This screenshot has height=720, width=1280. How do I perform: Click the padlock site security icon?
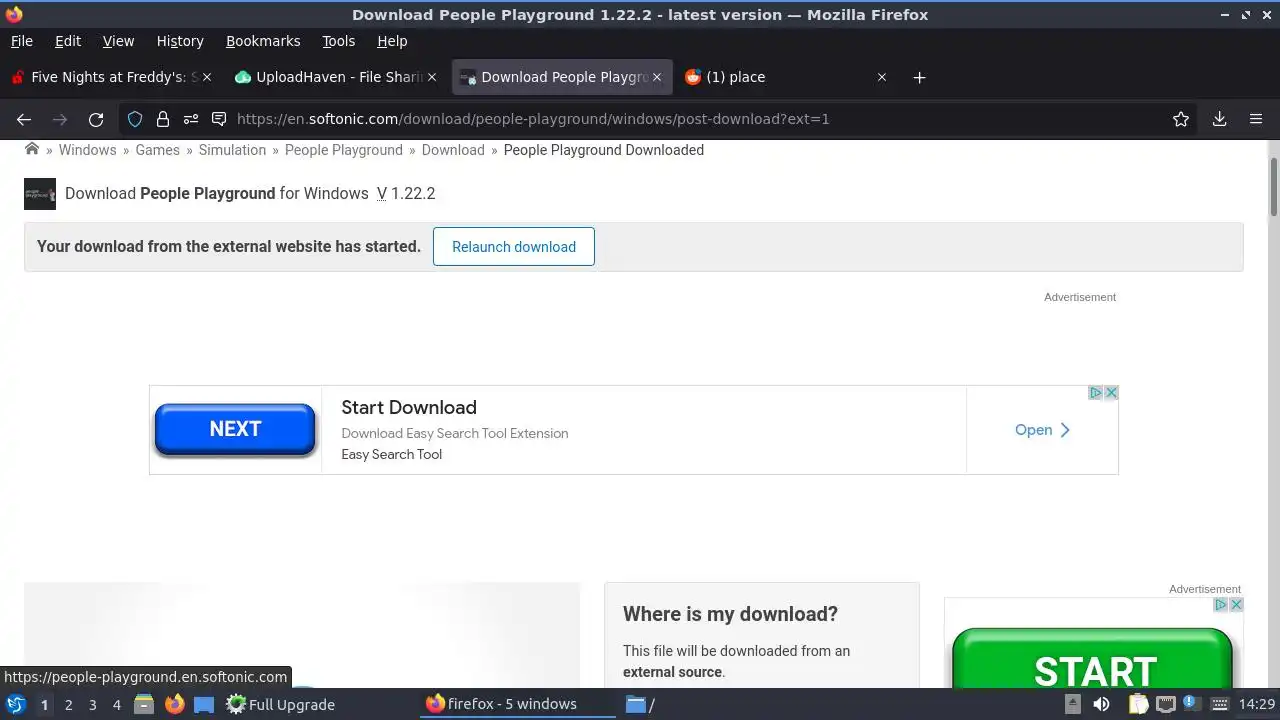point(163,119)
